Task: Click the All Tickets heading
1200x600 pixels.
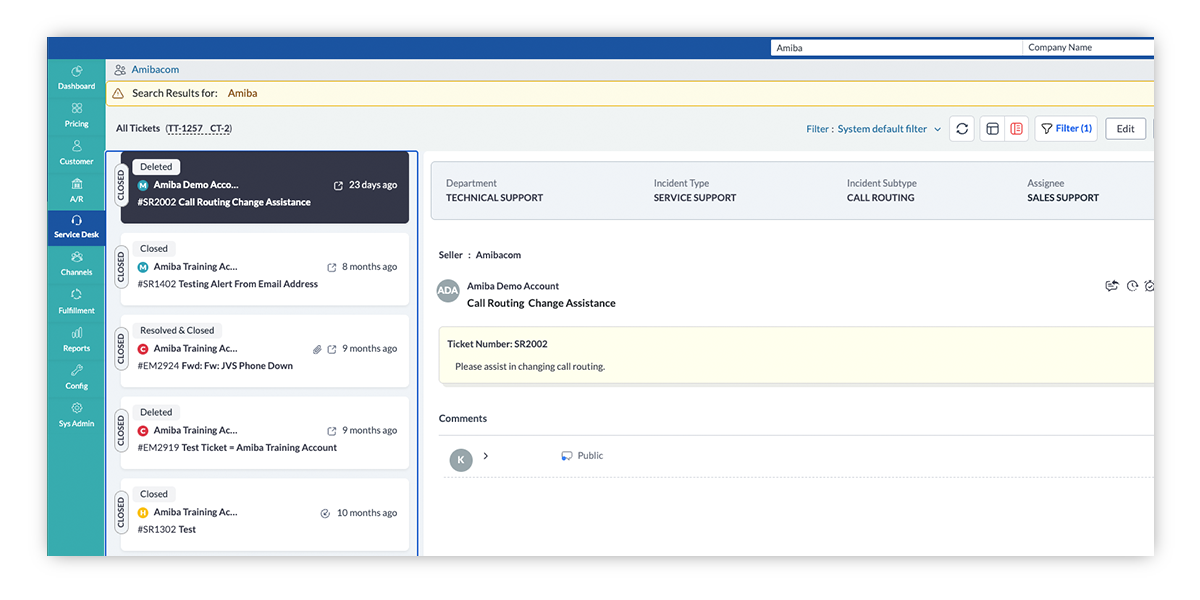Action: pyautogui.click(x=138, y=129)
